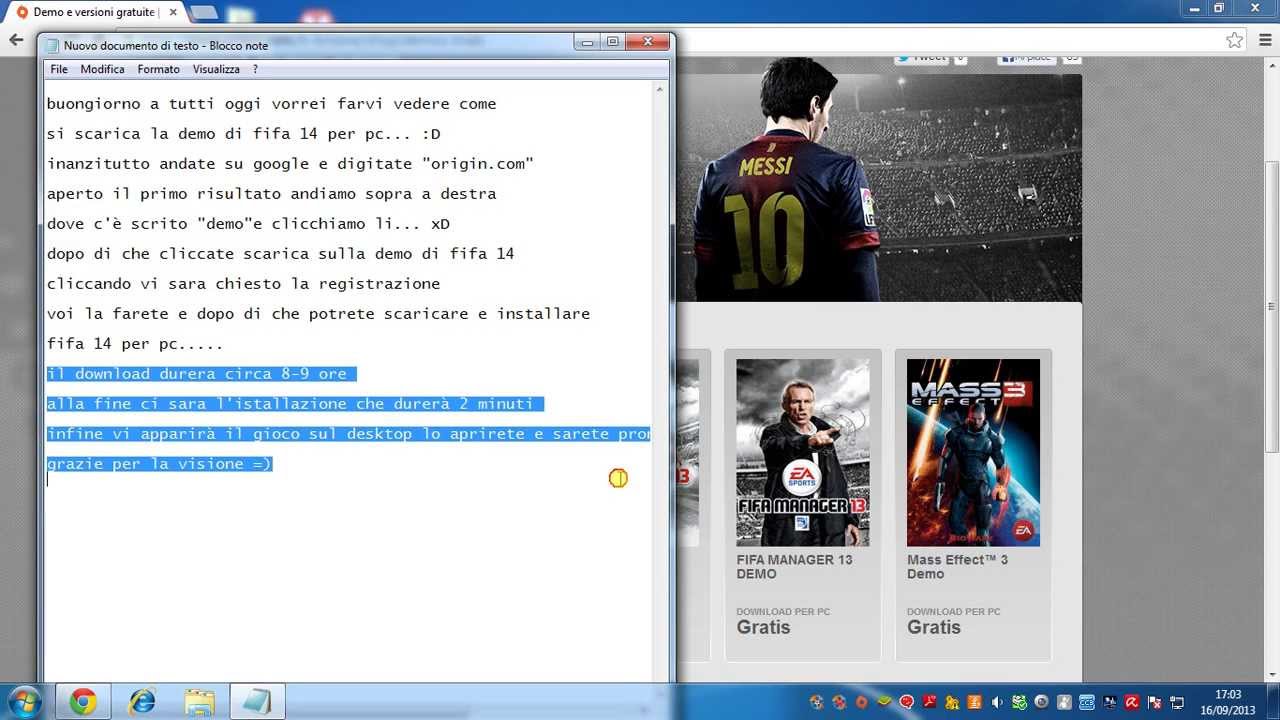Open Windows Explorer folder icon in the taskbar
This screenshot has height=720, width=1280.
(x=200, y=702)
